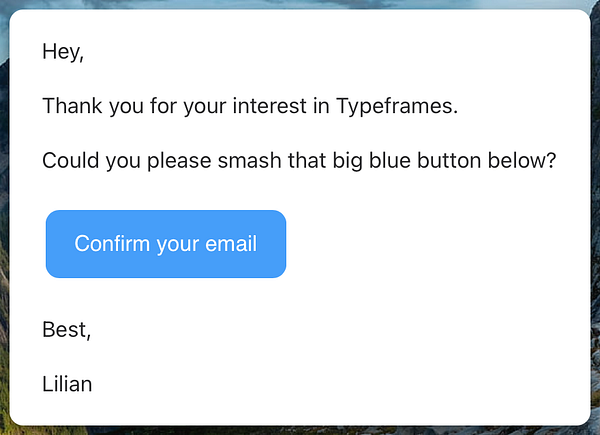Click the word Typeframes in the message
600x435 pixels.
(397, 106)
